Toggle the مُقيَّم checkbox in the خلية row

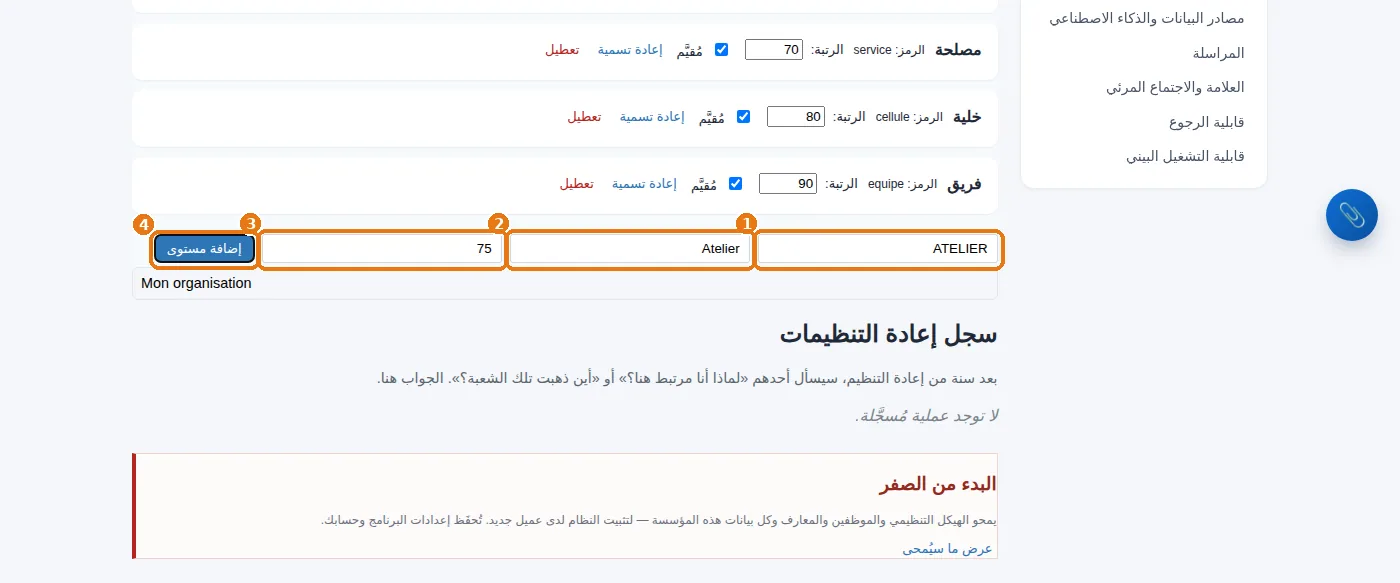pos(743,116)
